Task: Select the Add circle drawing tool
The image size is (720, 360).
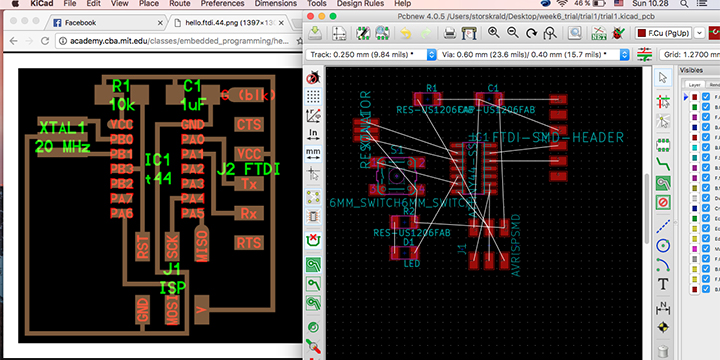Action: click(x=663, y=246)
